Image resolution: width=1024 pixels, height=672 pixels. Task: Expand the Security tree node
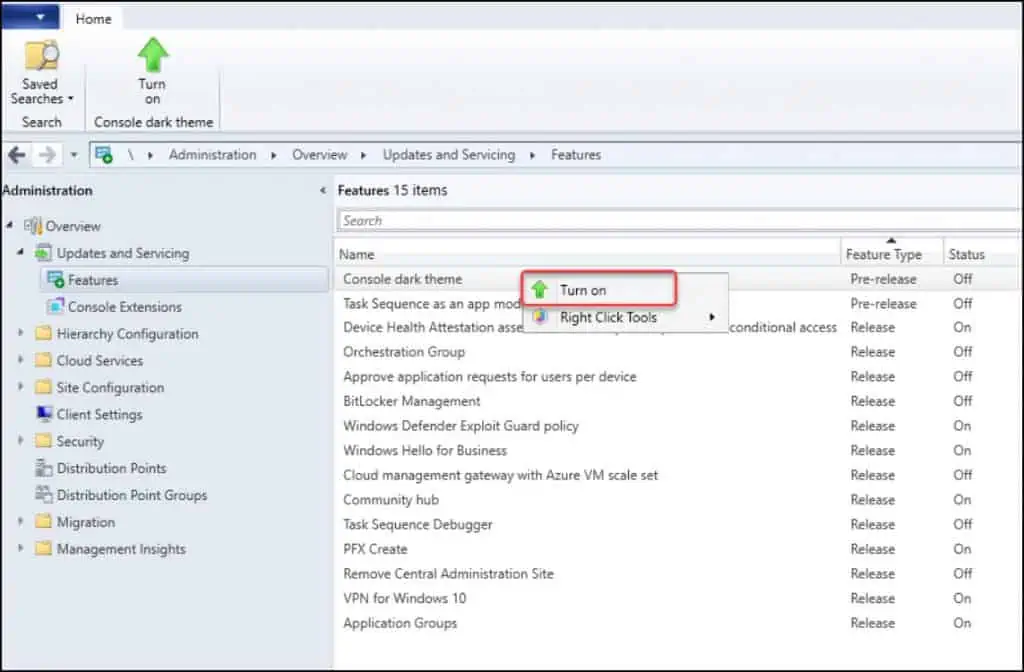(21, 441)
